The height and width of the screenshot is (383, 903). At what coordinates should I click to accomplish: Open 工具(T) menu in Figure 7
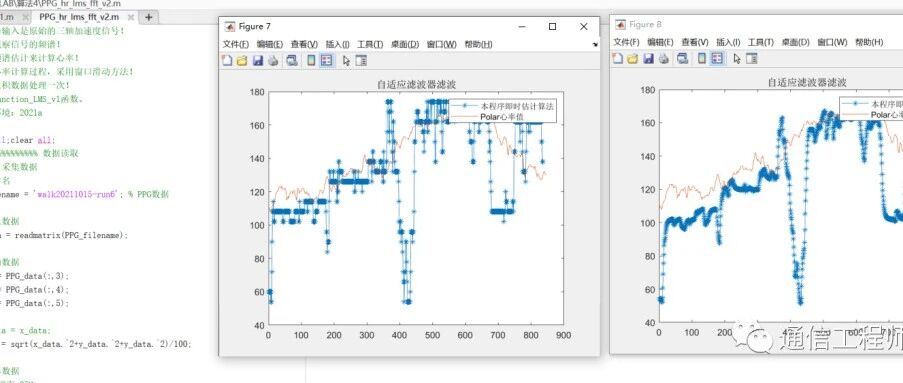coord(370,44)
